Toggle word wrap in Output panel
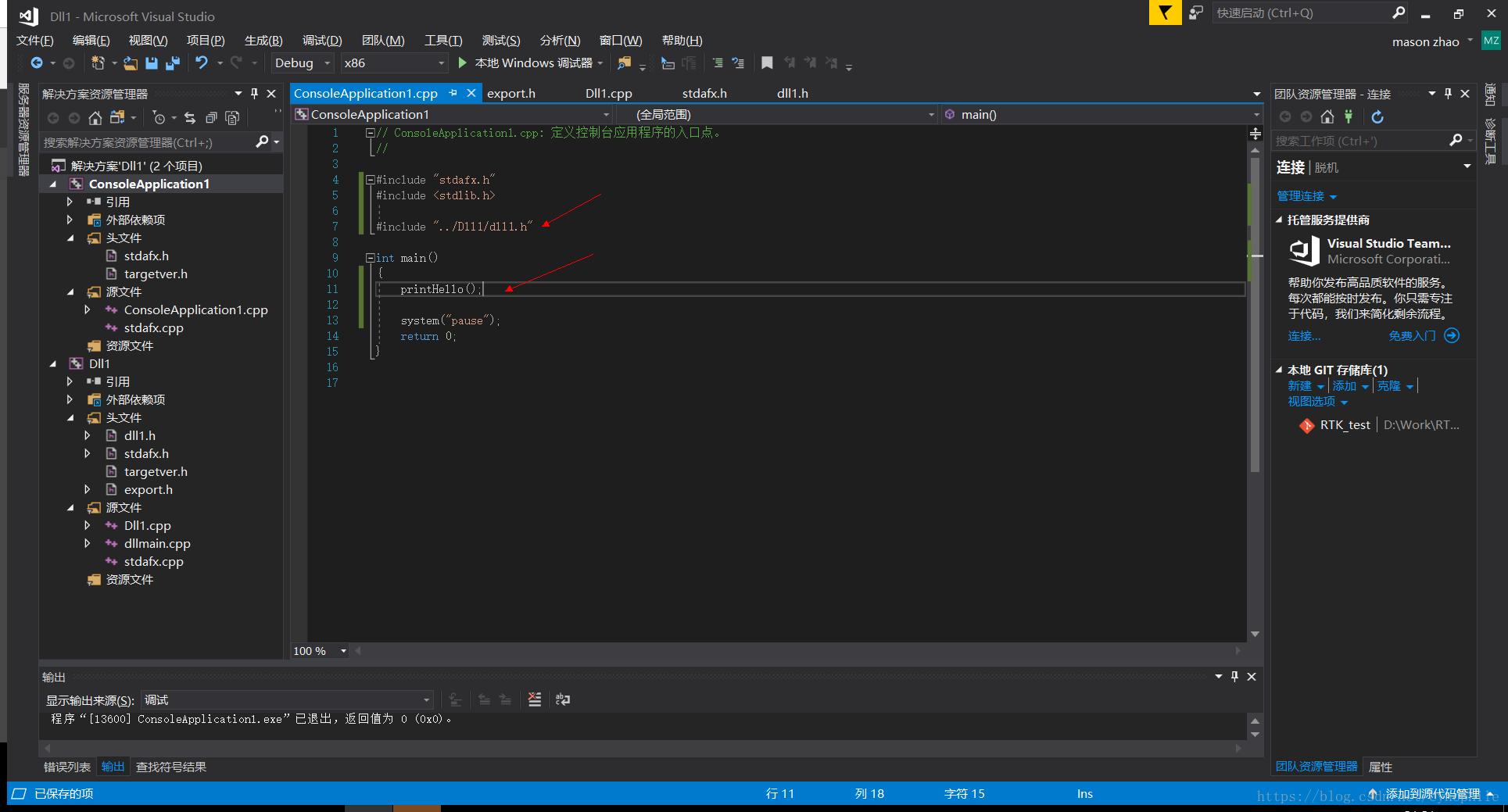The image size is (1508, 812). [x=563, y=699]
